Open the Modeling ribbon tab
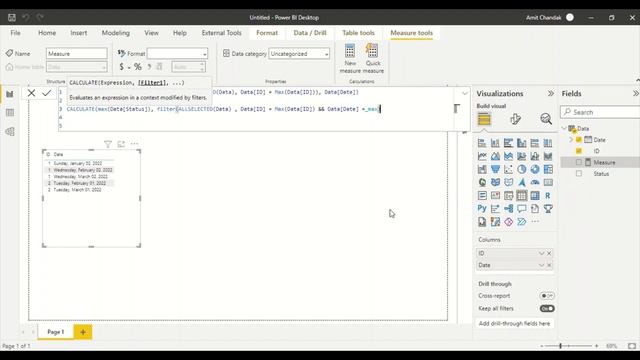The height and width of the screenshot is (360, 640). pyautogui.click(x=116, y=33)
